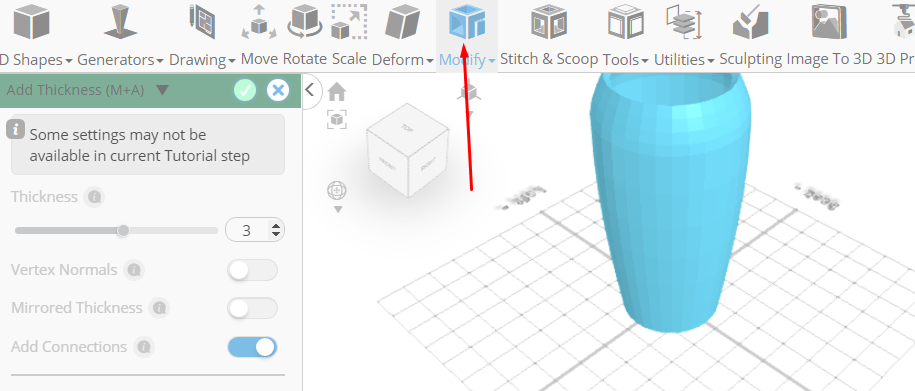The image size is (915, 391).
Task: Open the Sculpting tool icon
Action: click(750, 22)
